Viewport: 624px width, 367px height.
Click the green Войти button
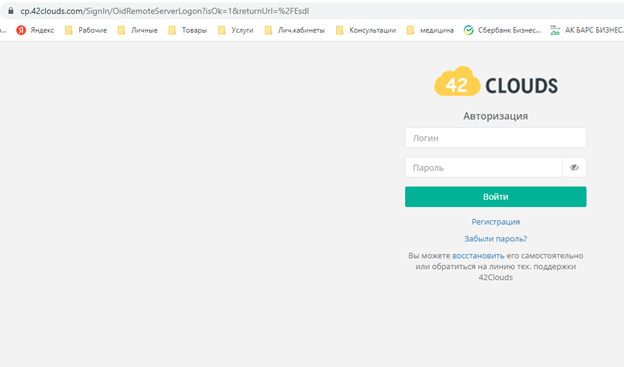[496, 197]
